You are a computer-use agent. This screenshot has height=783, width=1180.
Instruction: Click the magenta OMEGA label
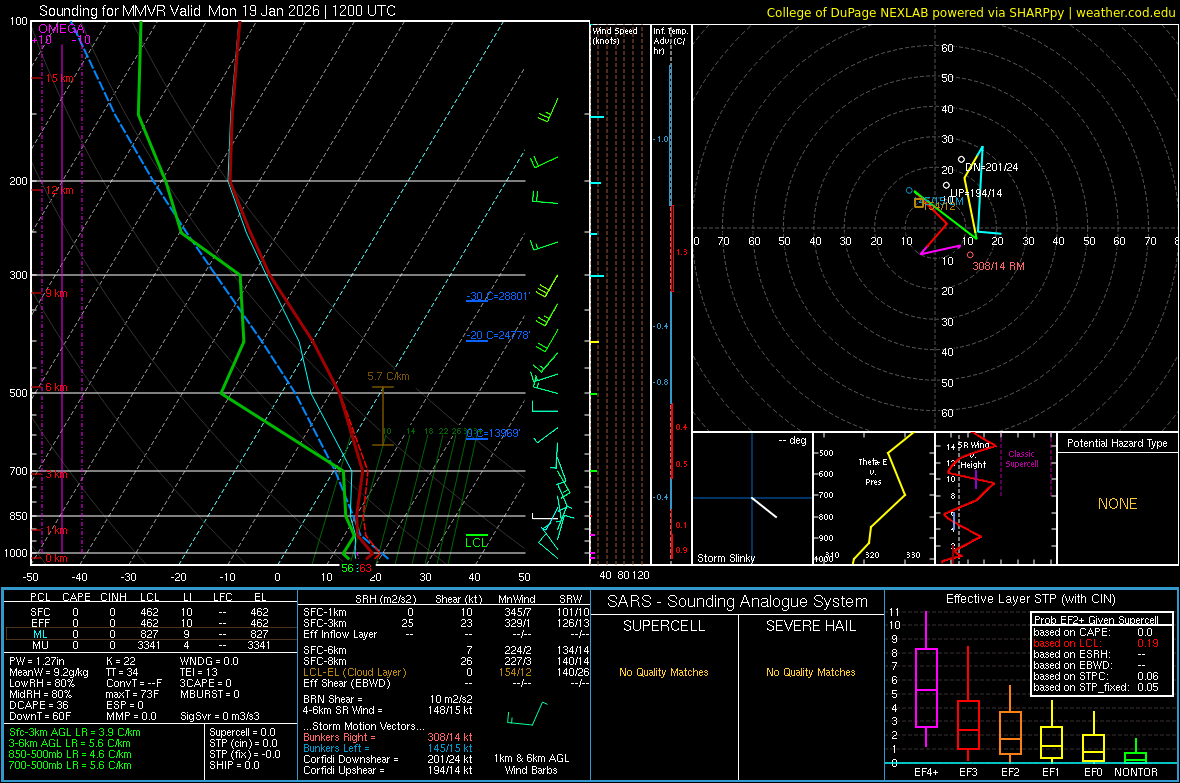62,29
